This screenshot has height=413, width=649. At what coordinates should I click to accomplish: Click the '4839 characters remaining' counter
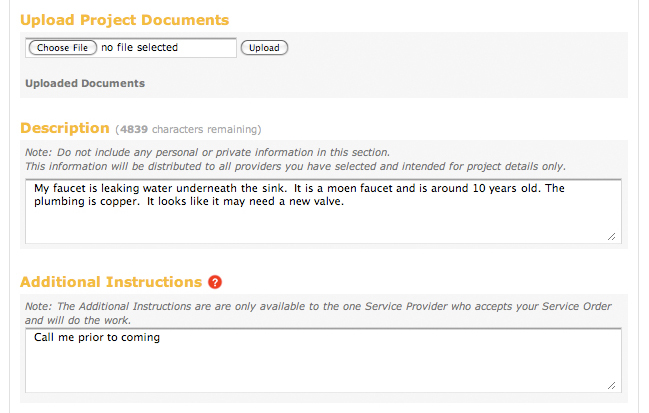click(188, 130)
